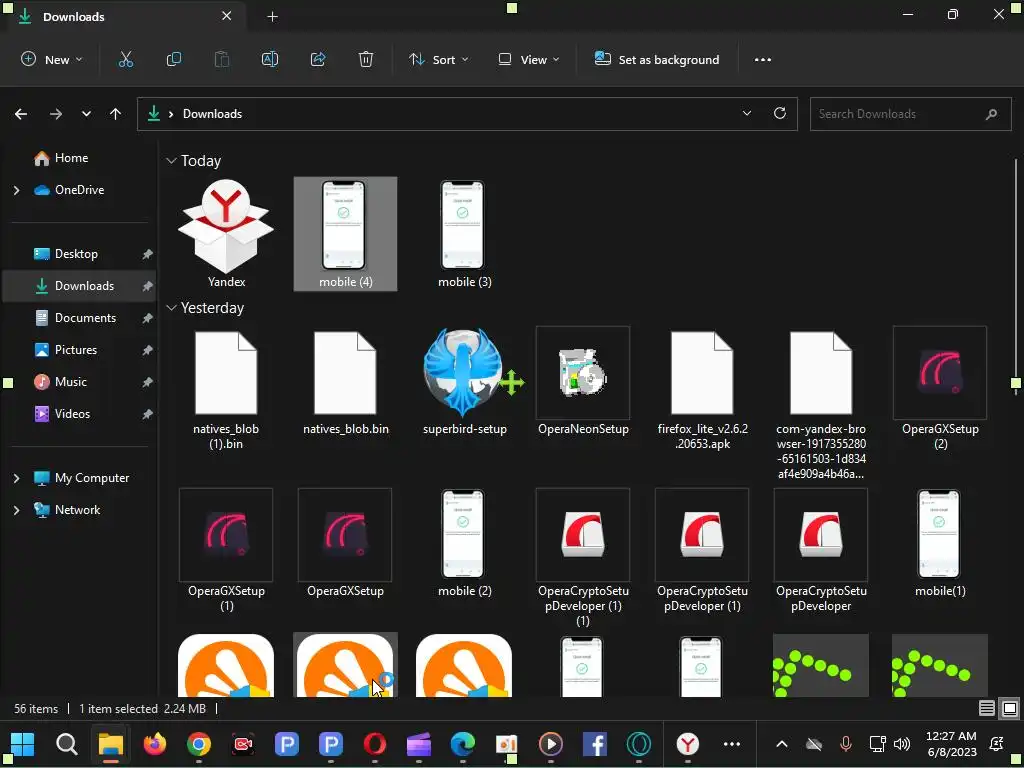1024x768 pixels.
Task: Share the selected file with the toolbar icon
Action: [x=318, y=59]
